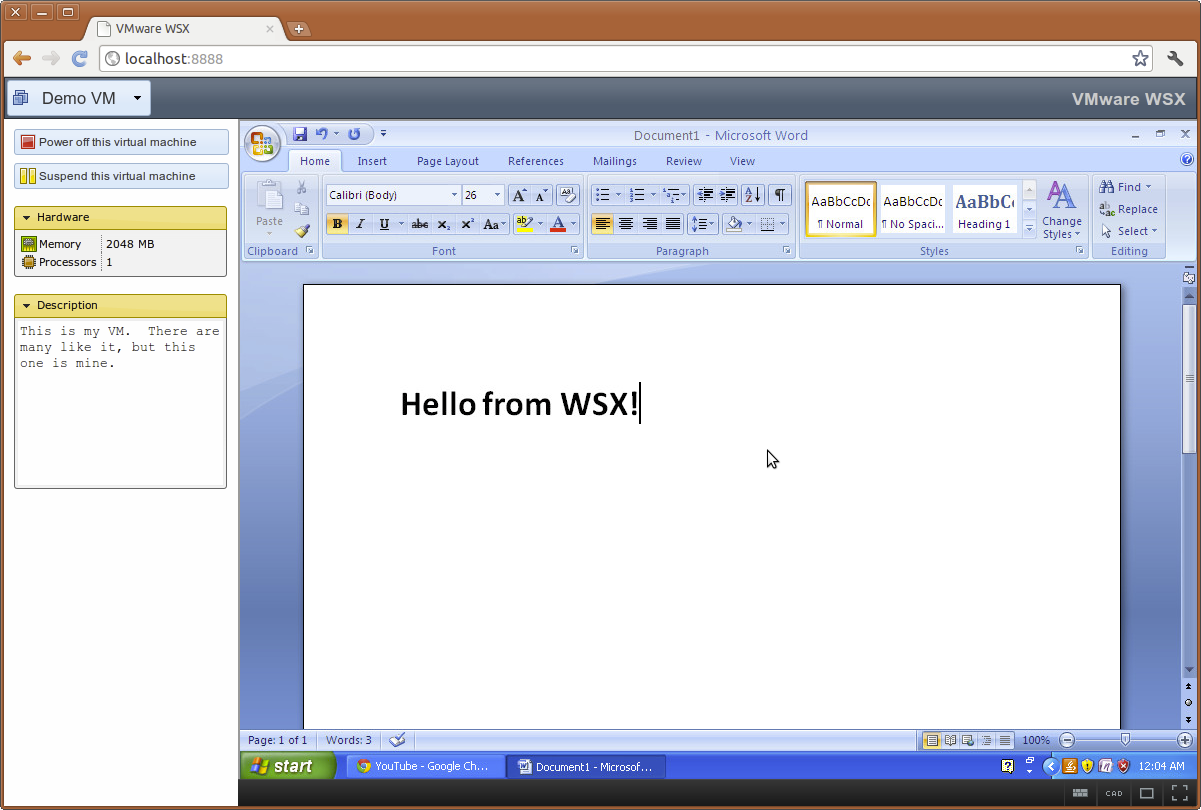
Task: Toggle Bold formatting off
Action: point(338,224)
